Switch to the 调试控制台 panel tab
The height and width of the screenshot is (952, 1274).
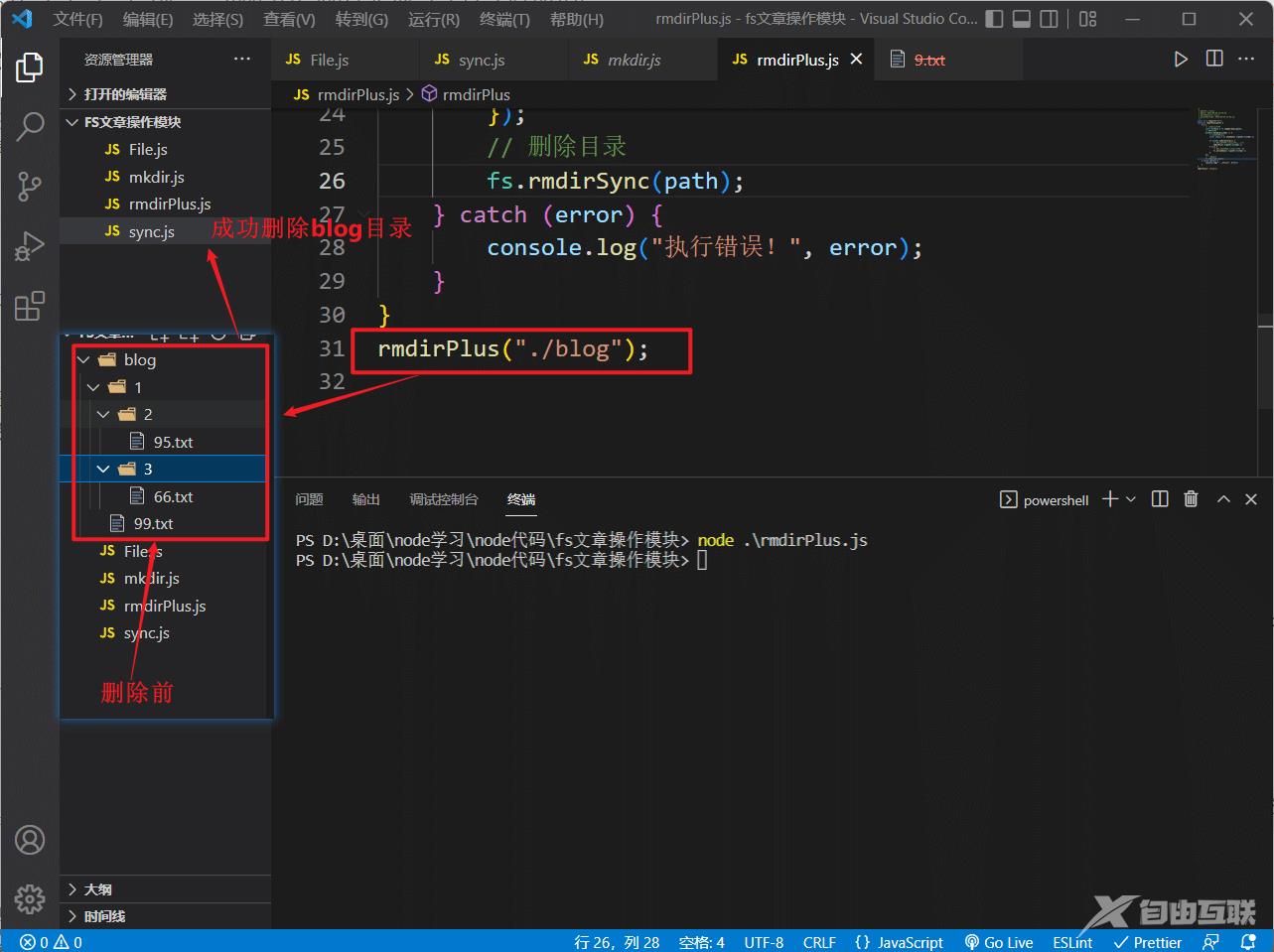(x=444, y=499)
